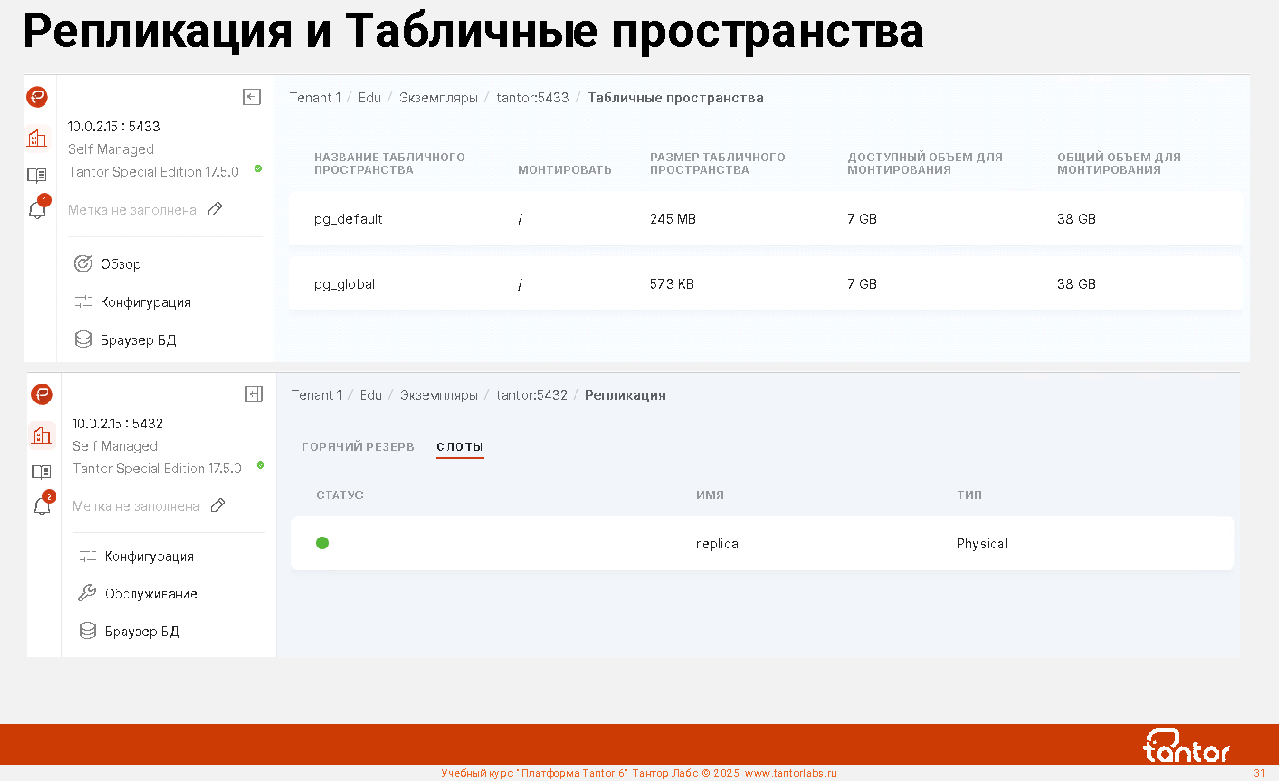Select the pg_default tablespace row
Image resolution: width=1279 pixels, height=781 pixels.
(x=765, y=219)
